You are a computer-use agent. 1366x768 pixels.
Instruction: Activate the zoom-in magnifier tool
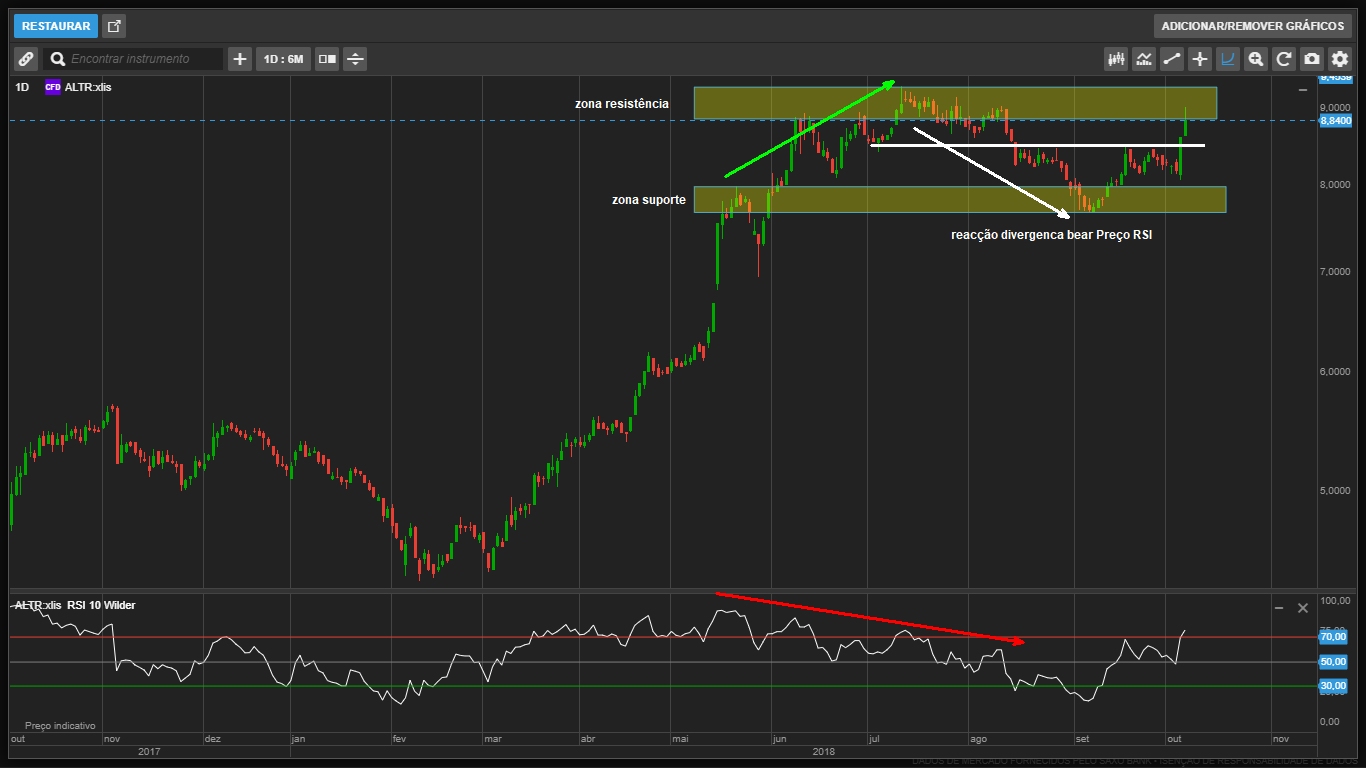(1256, 59)
